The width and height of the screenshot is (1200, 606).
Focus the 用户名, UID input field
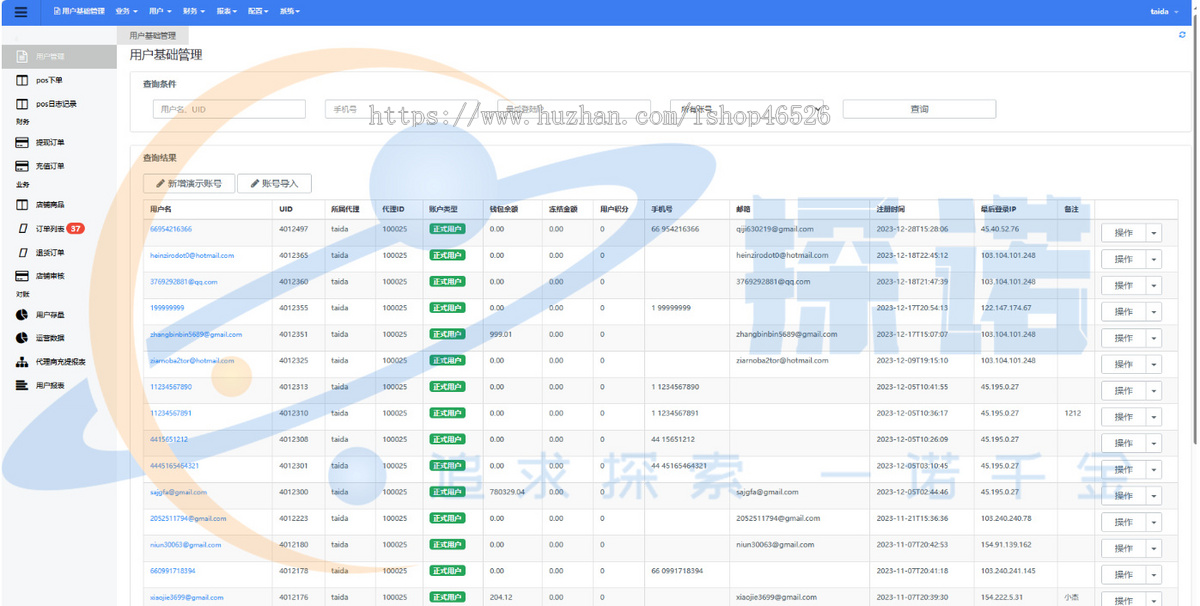229,109
